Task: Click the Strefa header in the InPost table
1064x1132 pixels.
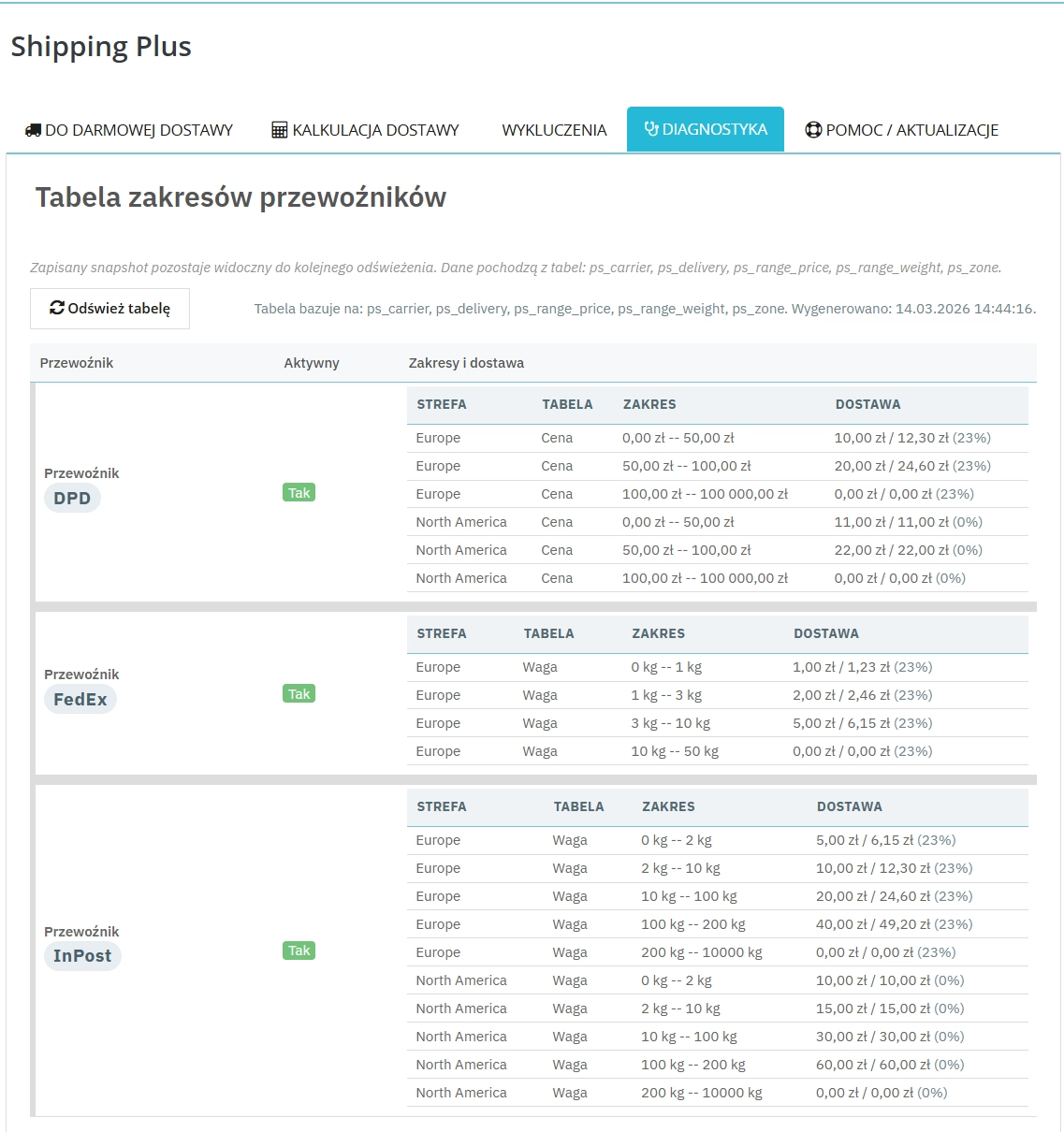Action: pos(441,805)
